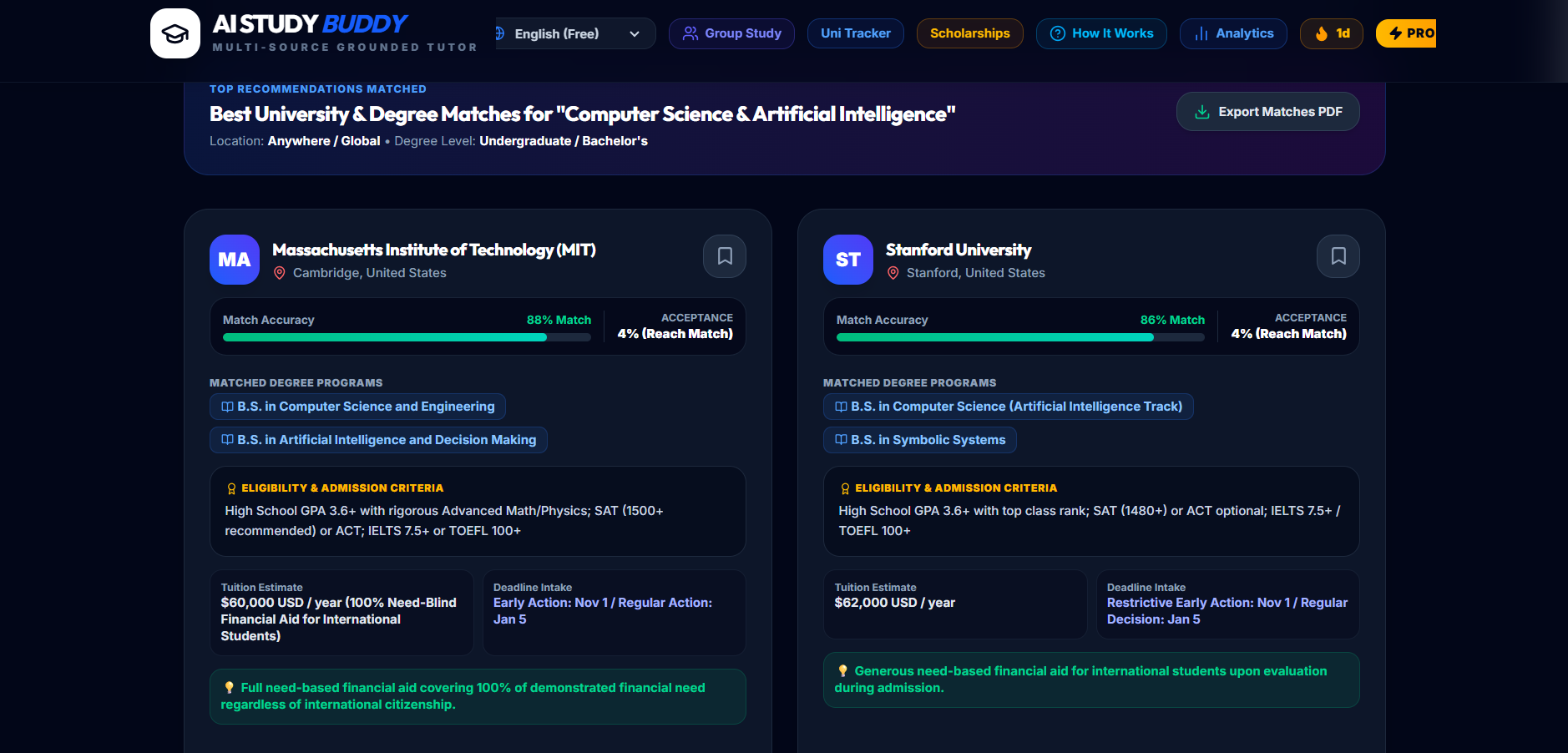Select B.S. in Symbolic Systems program
The height and width of the screenshot is (753, 1568).
(x=920, y=440)
